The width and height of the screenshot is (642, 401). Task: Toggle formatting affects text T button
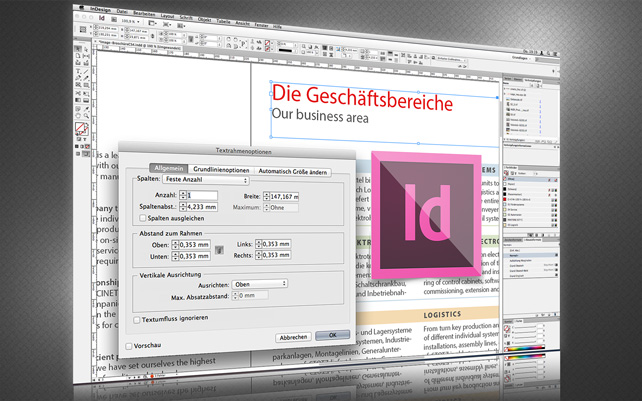coord(85,139)
